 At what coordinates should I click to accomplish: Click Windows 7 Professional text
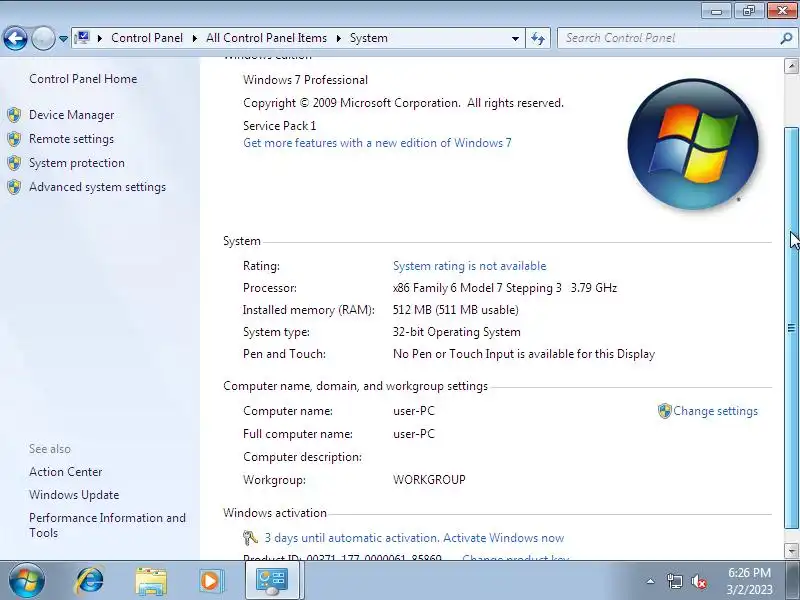tap(305, 80)
